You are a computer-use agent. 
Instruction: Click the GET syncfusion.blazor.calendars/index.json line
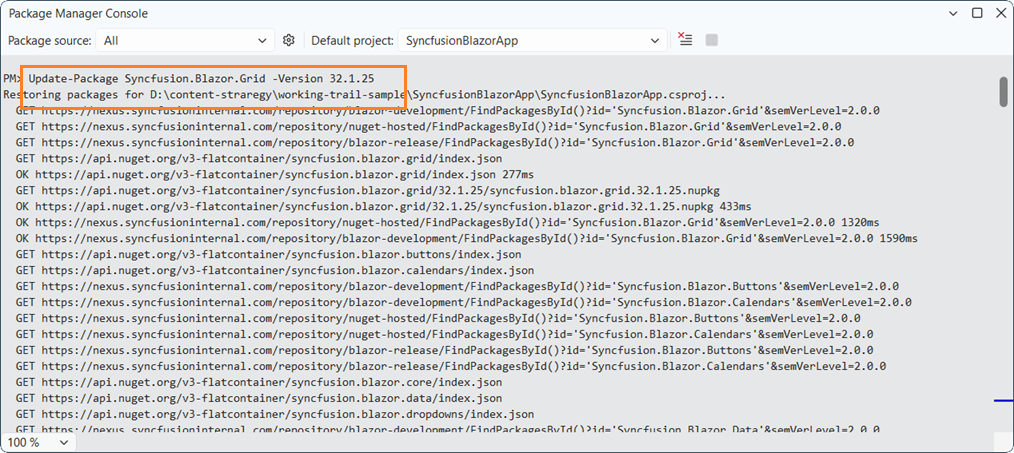pyautogui.click(x=275, y=271)
